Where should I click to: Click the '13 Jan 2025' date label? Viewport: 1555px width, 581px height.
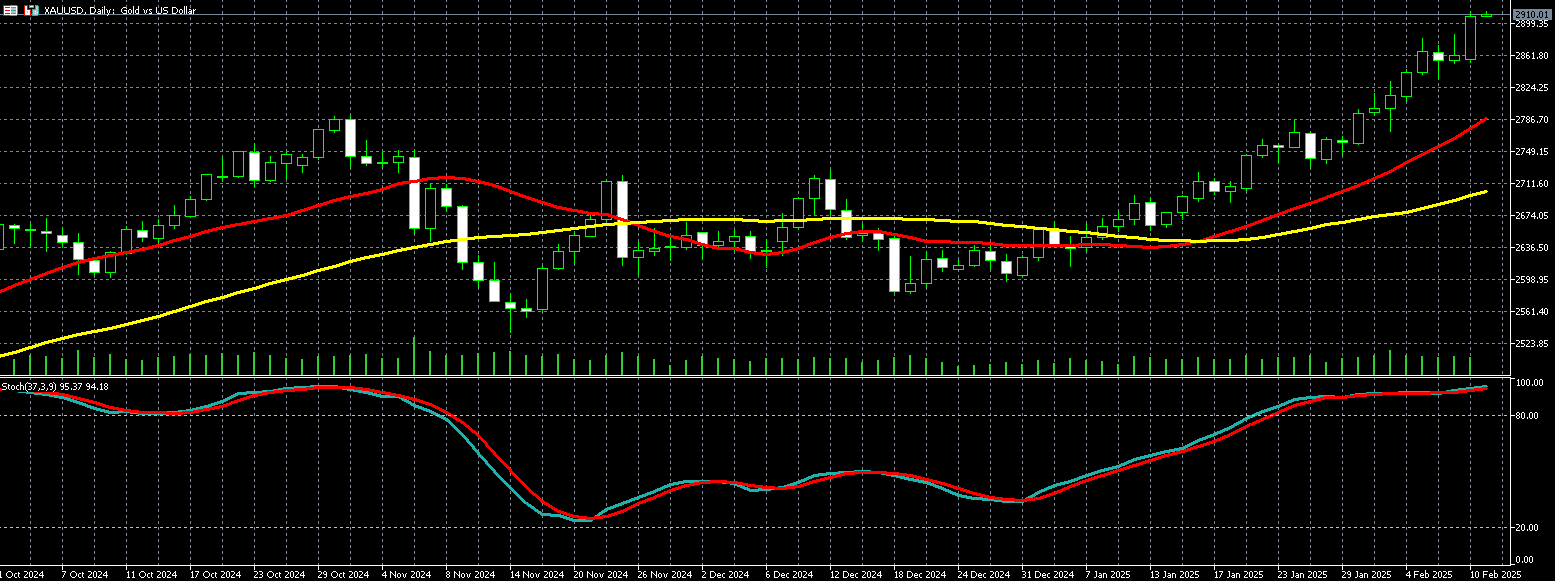(x=1175, y=575)
